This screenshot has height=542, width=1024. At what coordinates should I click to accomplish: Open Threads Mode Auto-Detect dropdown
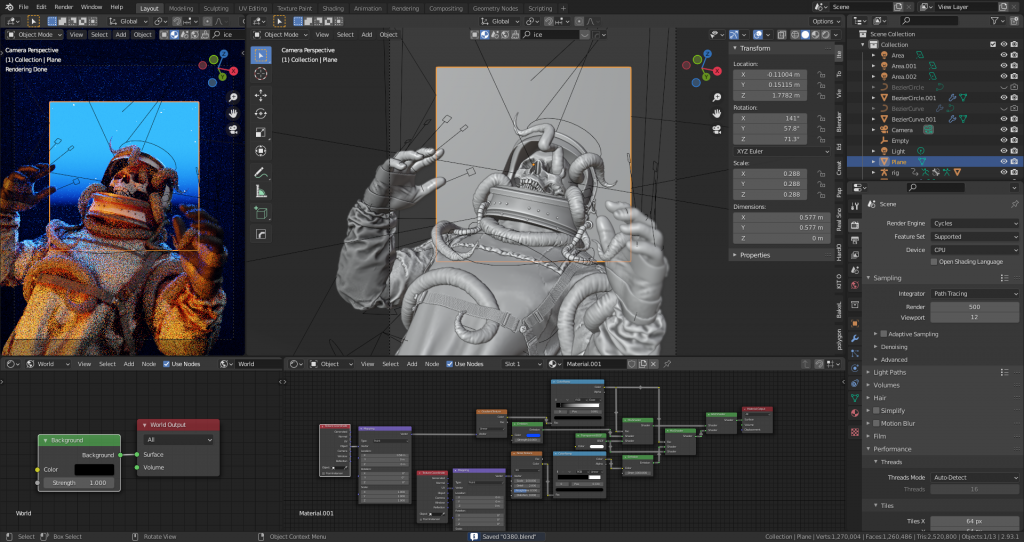click(x=974, y=477)
